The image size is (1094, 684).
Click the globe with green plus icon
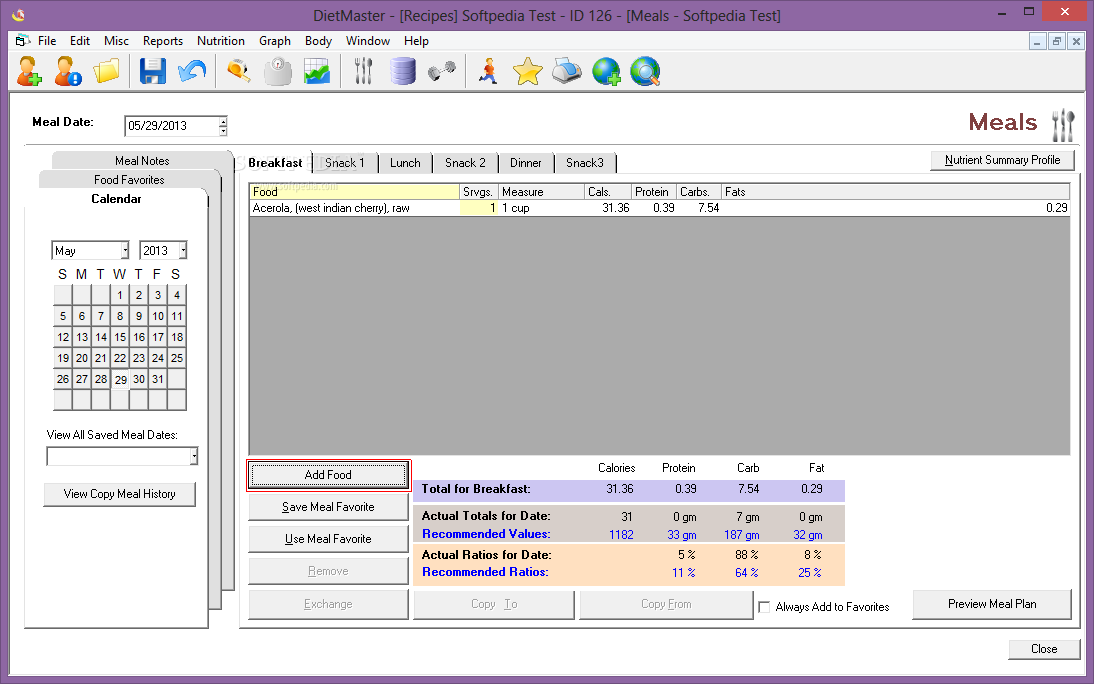[606, 71]
